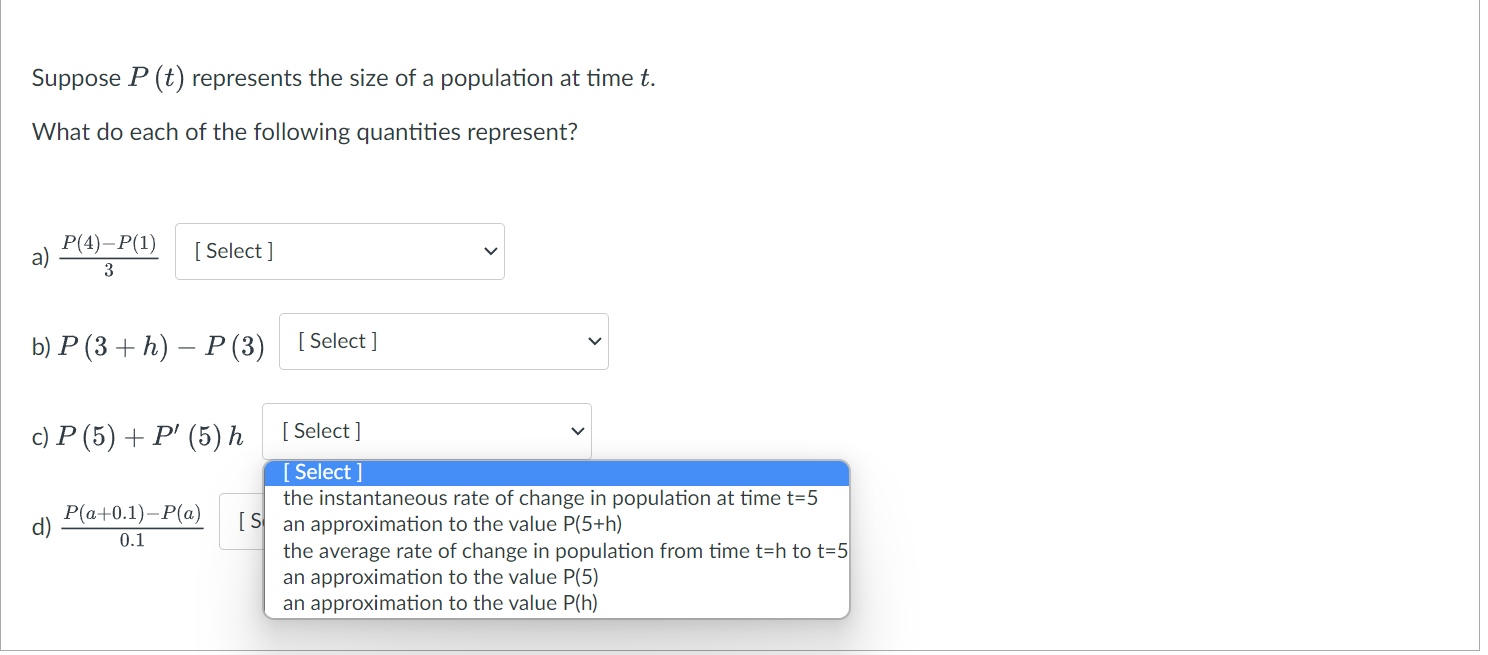Click the sentence starting with 'Suppose P(t) represents'
Image resolution: width=1488 pixels, height=655 pixels.
point(341,77)
